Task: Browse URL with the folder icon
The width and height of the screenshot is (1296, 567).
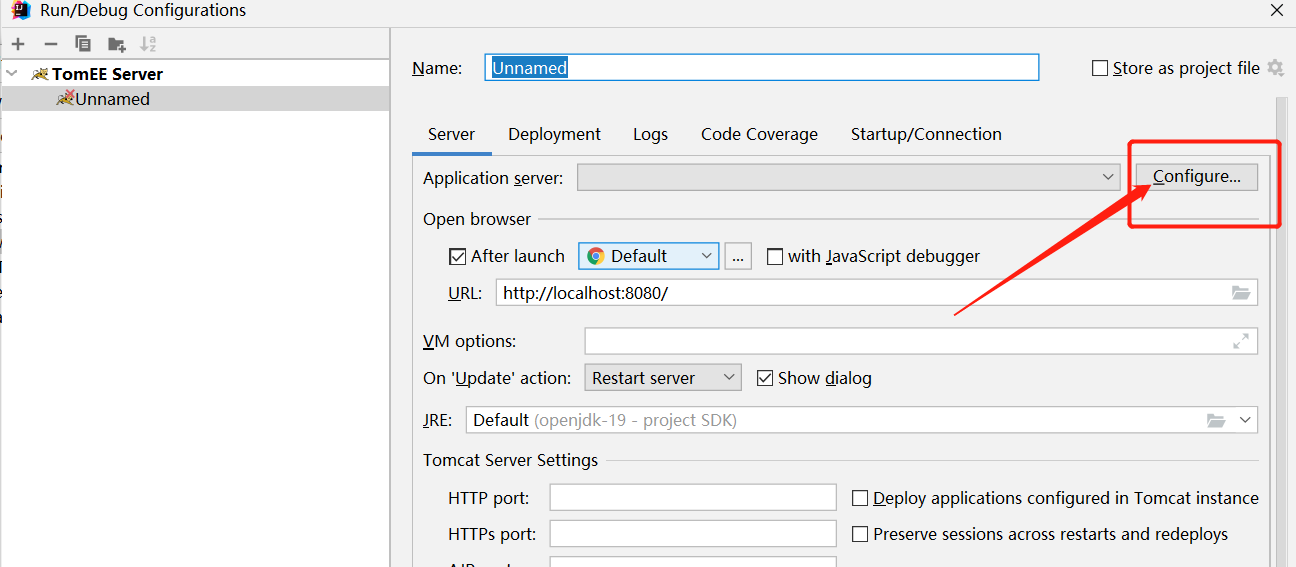Action: [1241, 293]
